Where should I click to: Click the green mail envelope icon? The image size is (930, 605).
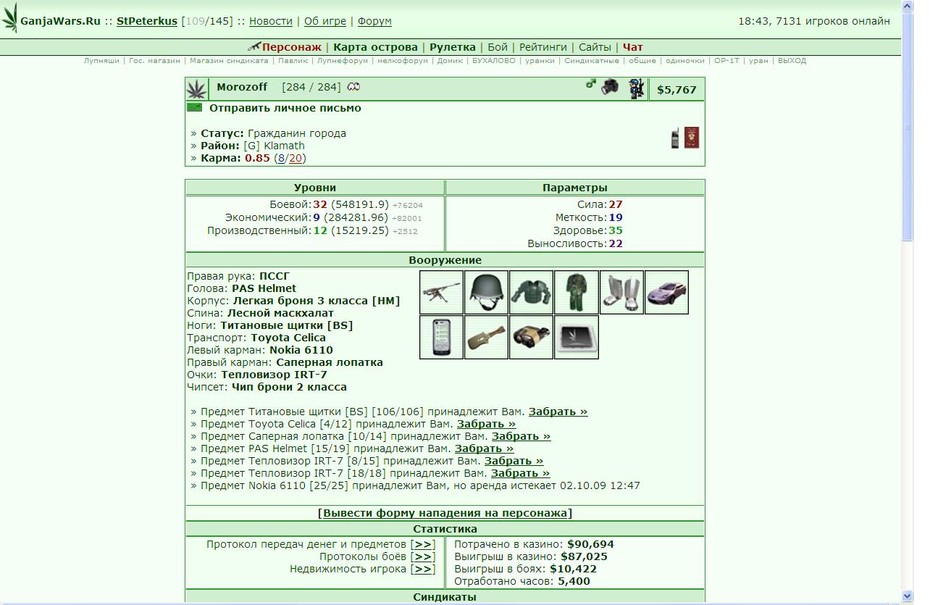coord(195,107)
